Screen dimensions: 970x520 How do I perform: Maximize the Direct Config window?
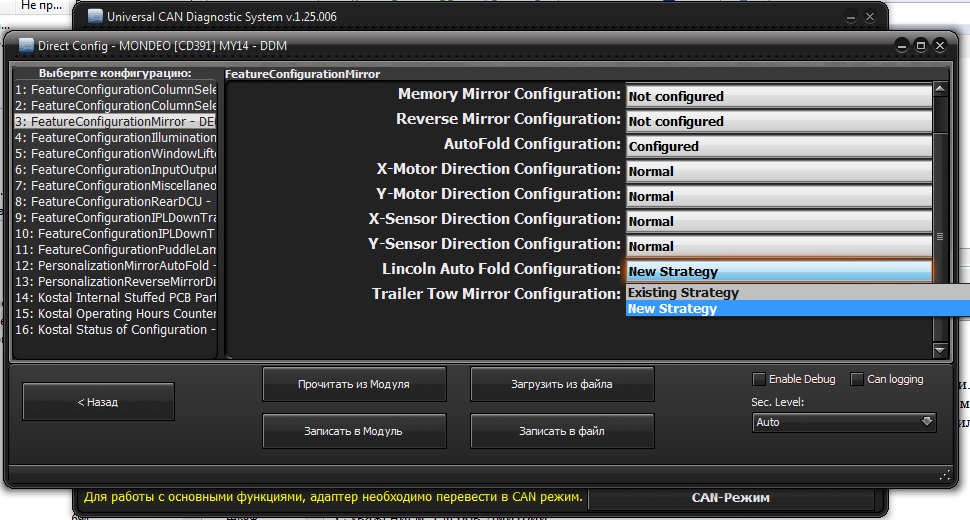pyautogui.click(x=921, y=45)
